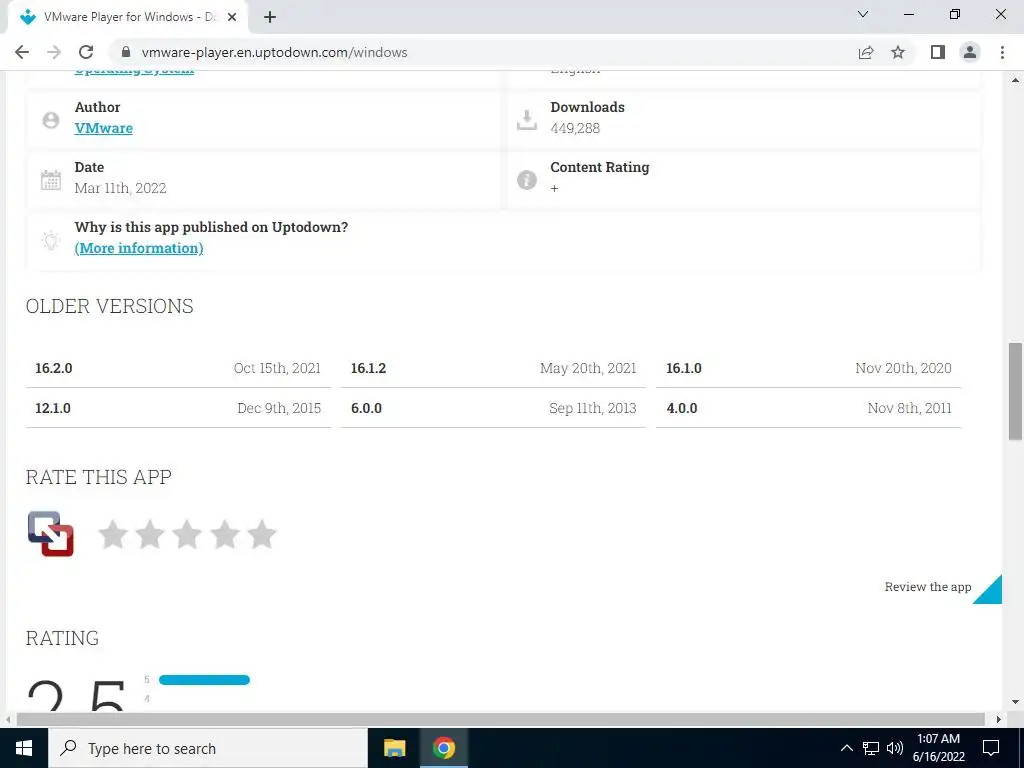
Task: Open older version 6.0.0
Action: point(493,408)
